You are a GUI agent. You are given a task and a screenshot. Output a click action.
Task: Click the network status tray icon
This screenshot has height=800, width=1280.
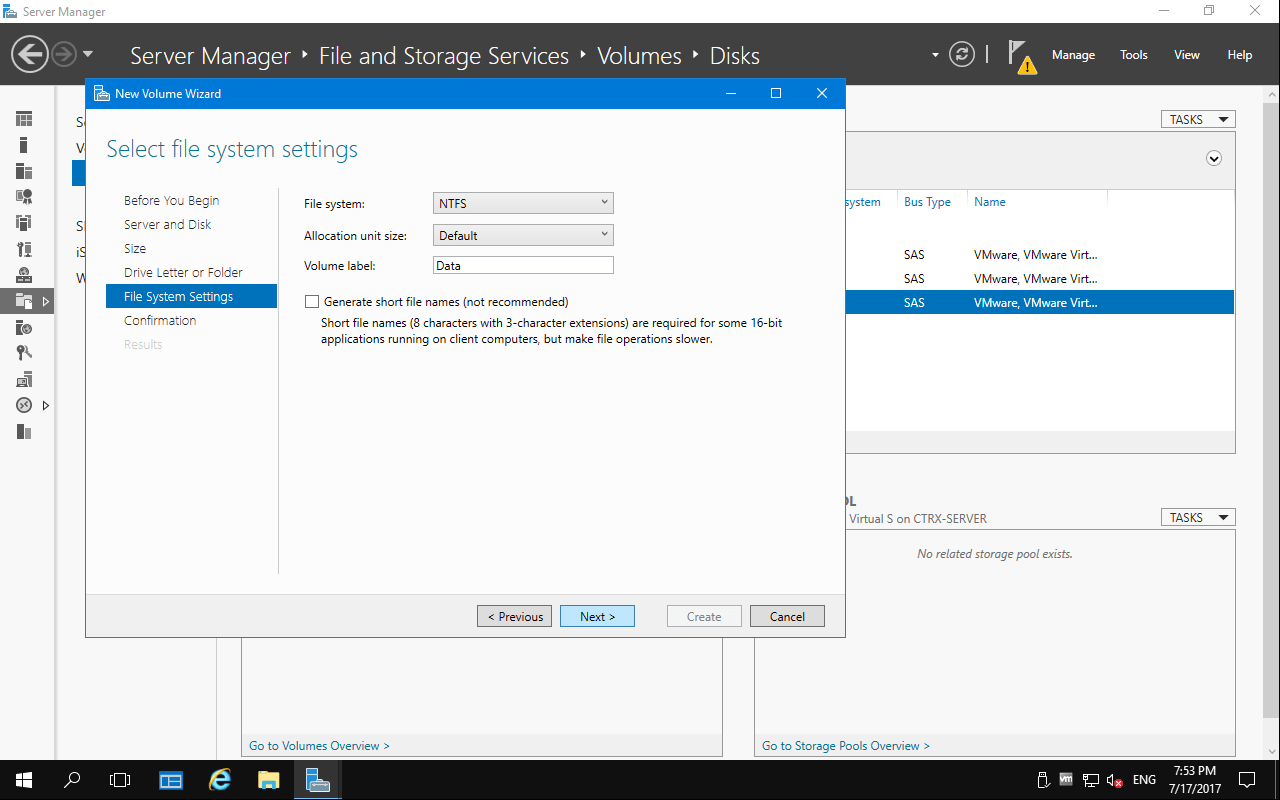[x=1091, y=780]
